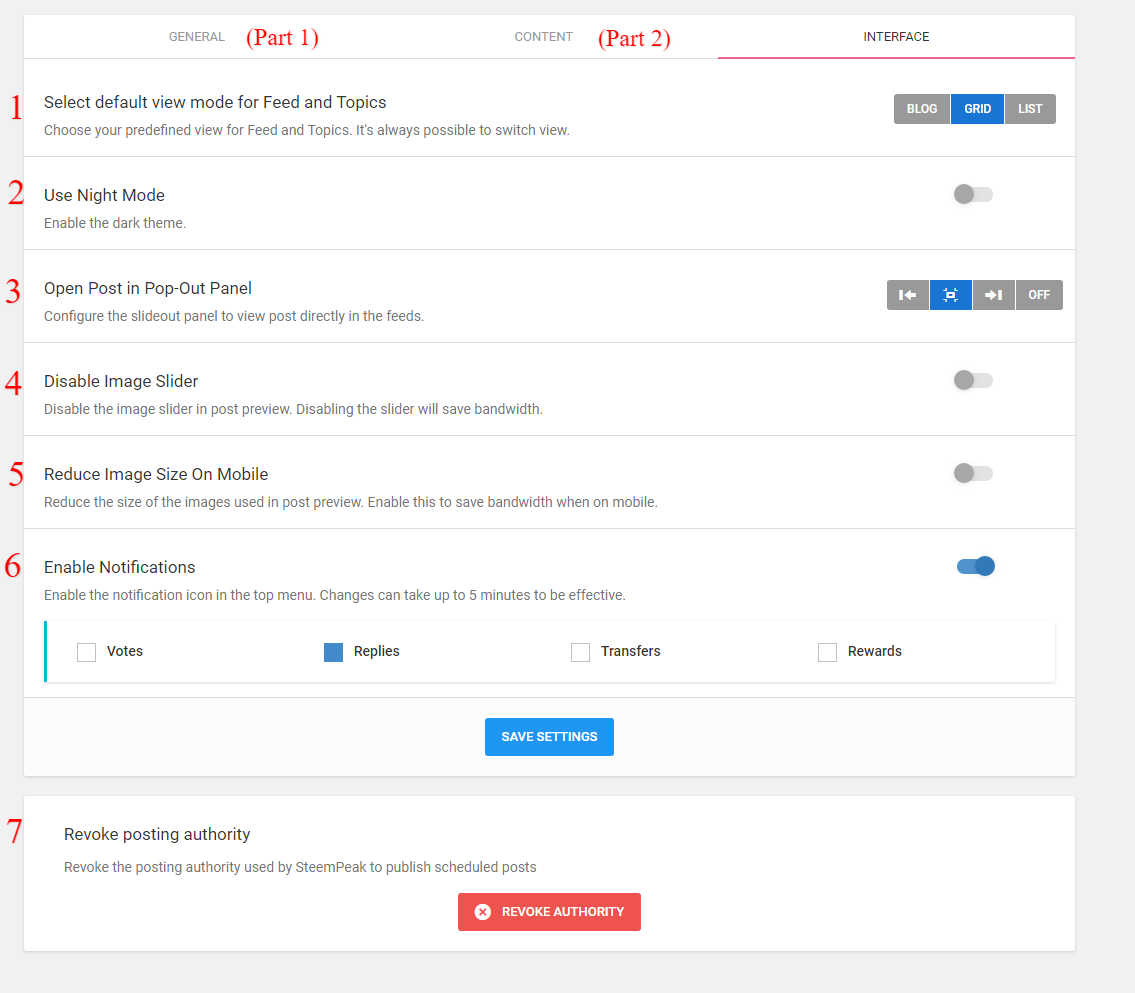Set pop-out panel to slide from right
Image resolution: width=1135 pixels, height=993 pixels.
[993, 295]
